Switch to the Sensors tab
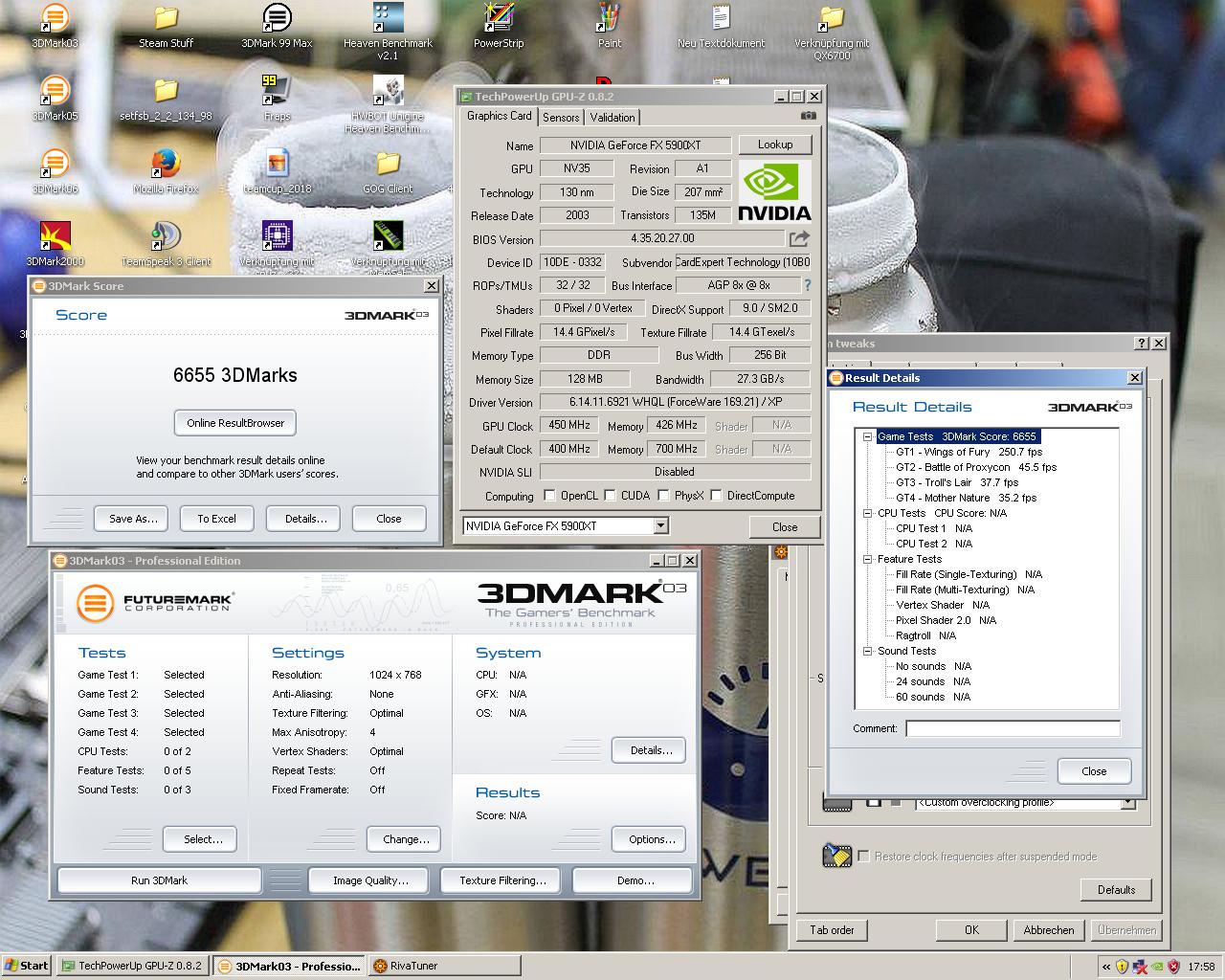The image size is (1225, 980). point(561,118)
